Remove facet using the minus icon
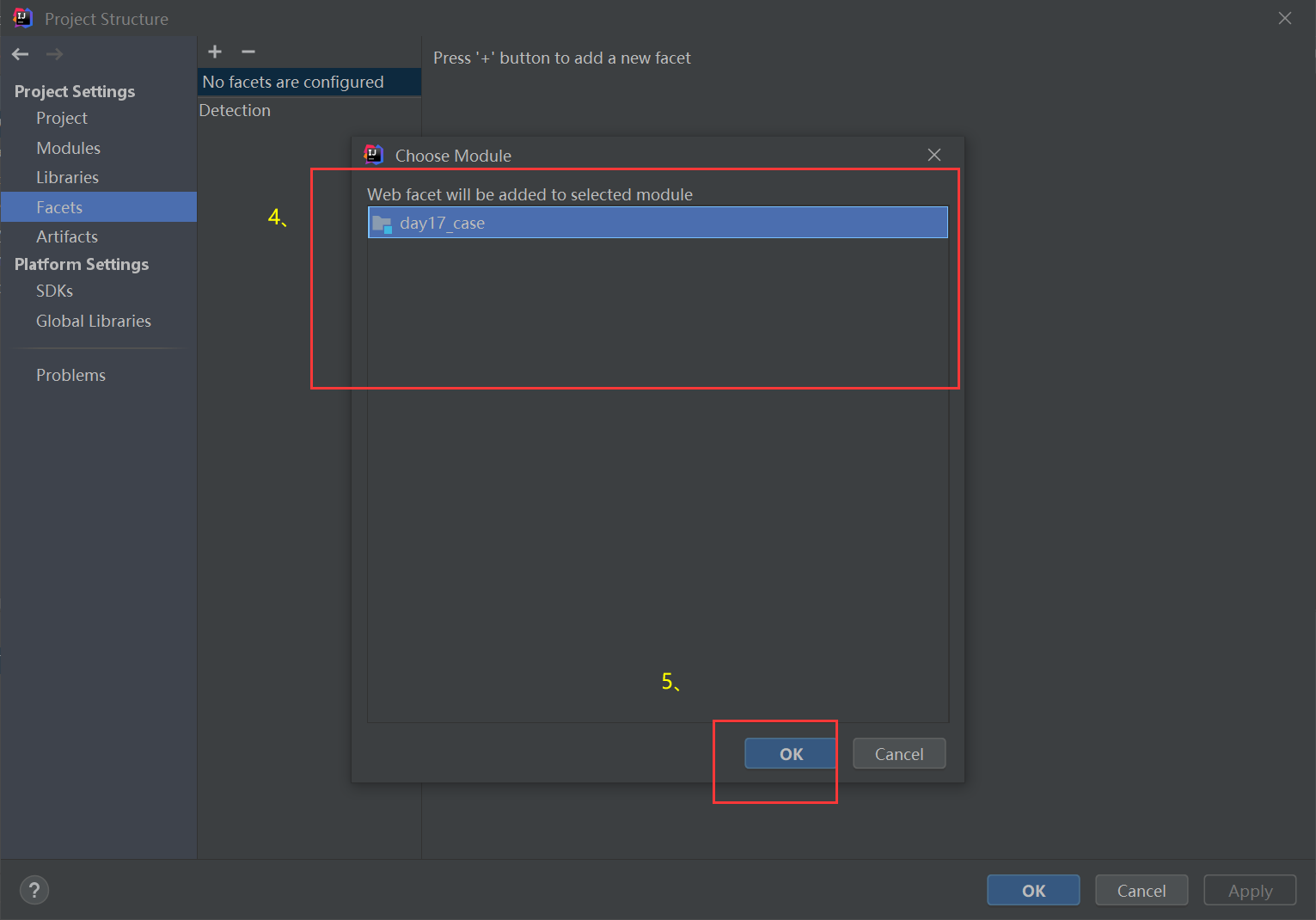This screenshot has width=1316, height=920. pos(248,52)
